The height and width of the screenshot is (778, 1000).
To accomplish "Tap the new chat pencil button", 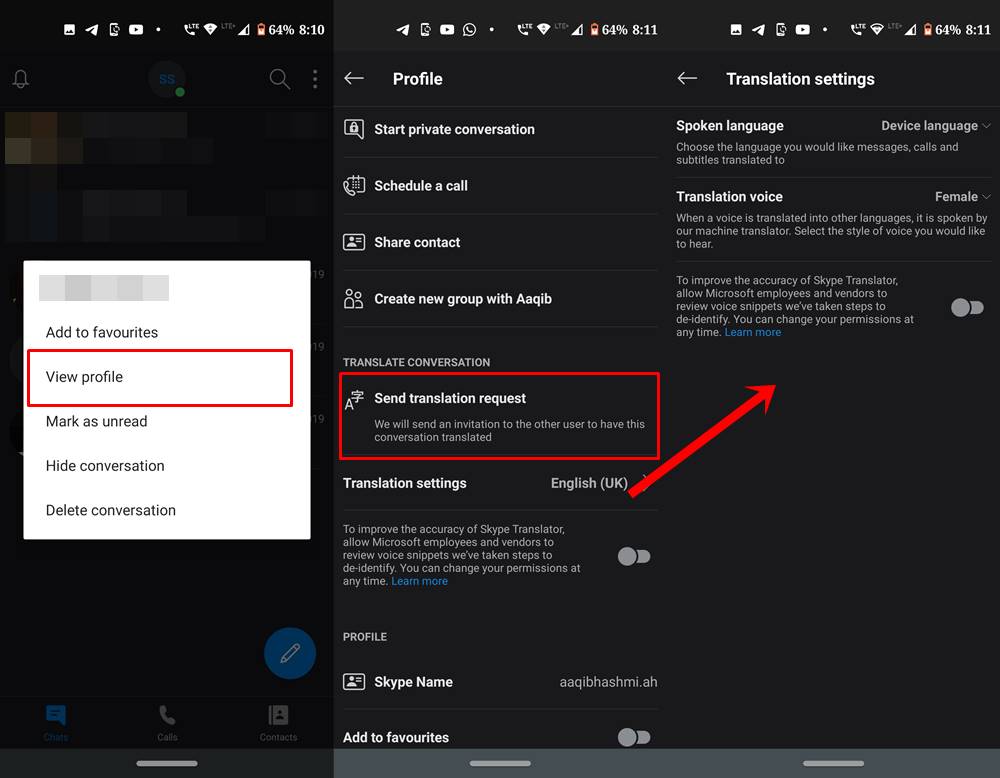I will pyautogui.click(x=290, y=653).
